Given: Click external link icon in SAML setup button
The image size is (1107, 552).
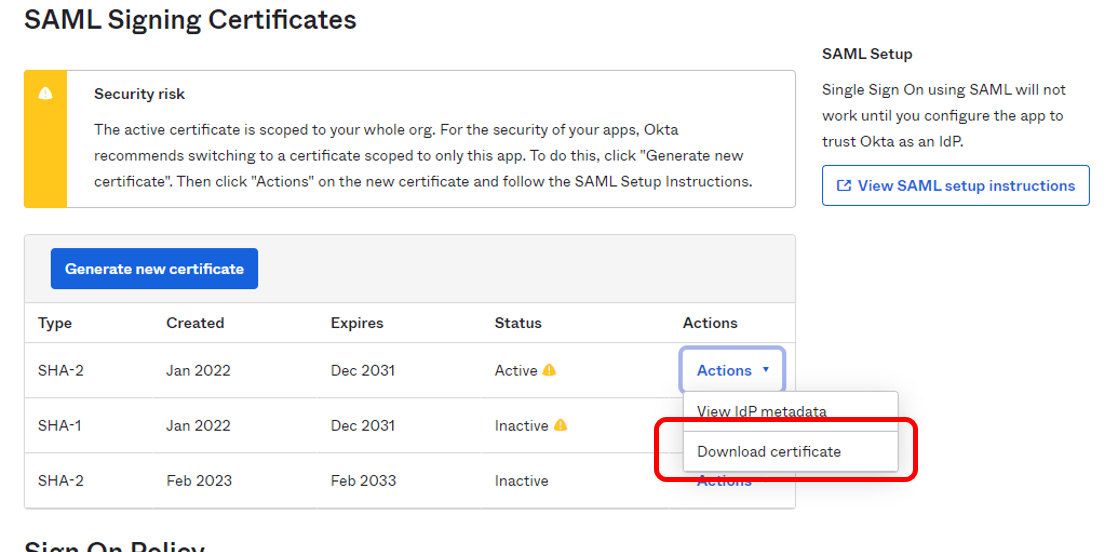Looking at the screenshot, I should pos(844,186).
